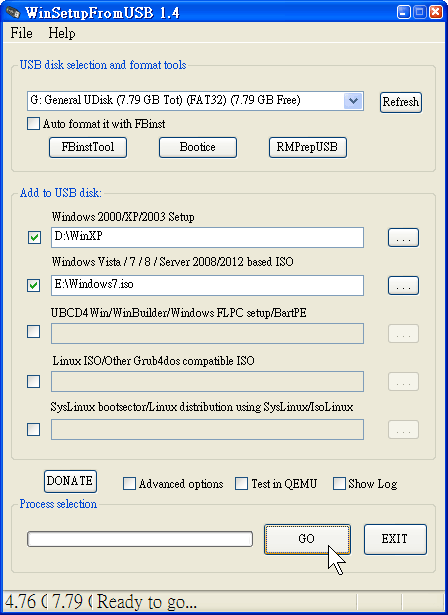Turn on Show Log
This screenshot has height=615, width=448.
pyautogui.click(x=339, y=484)
